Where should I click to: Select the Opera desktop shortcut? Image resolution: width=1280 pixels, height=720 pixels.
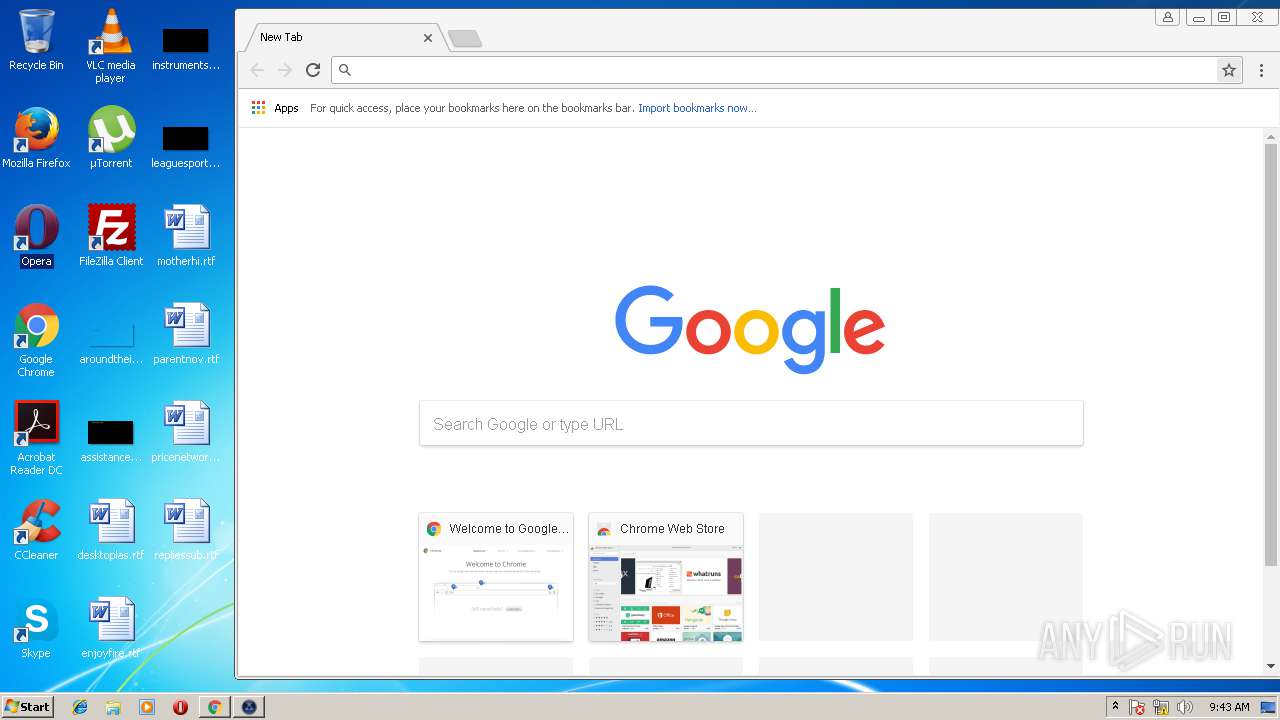(36, 236)
